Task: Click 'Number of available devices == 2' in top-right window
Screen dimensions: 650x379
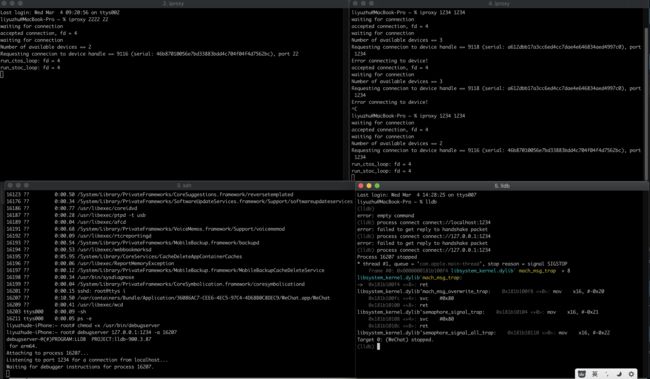Action: click(397, 143)
